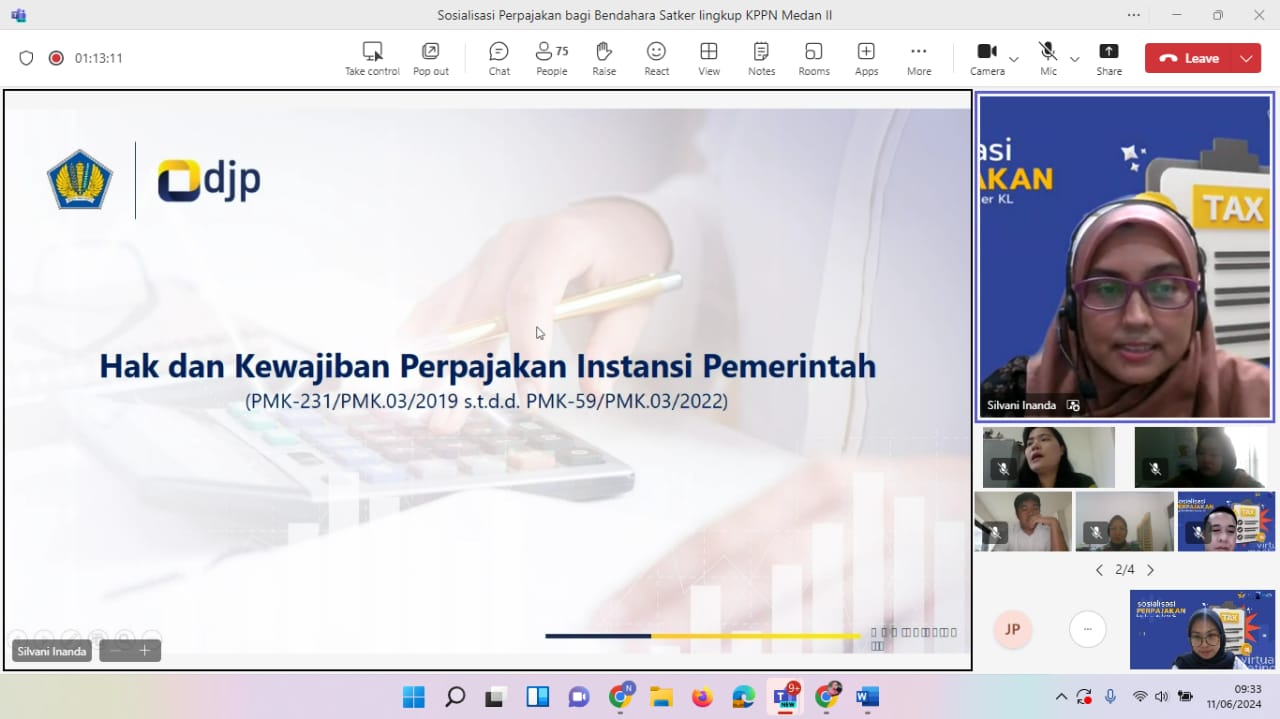This screenshot has width=1280, height=719.
Task: Open Leave options dropdown arrow
Action: (1246, 58)
